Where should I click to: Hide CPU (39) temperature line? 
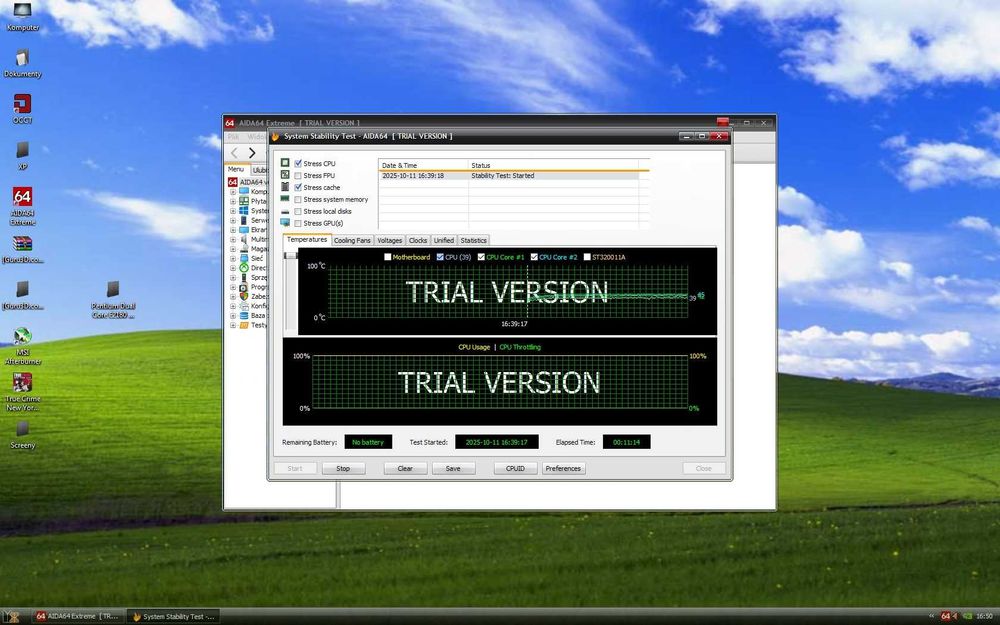[x=440, y=257]
